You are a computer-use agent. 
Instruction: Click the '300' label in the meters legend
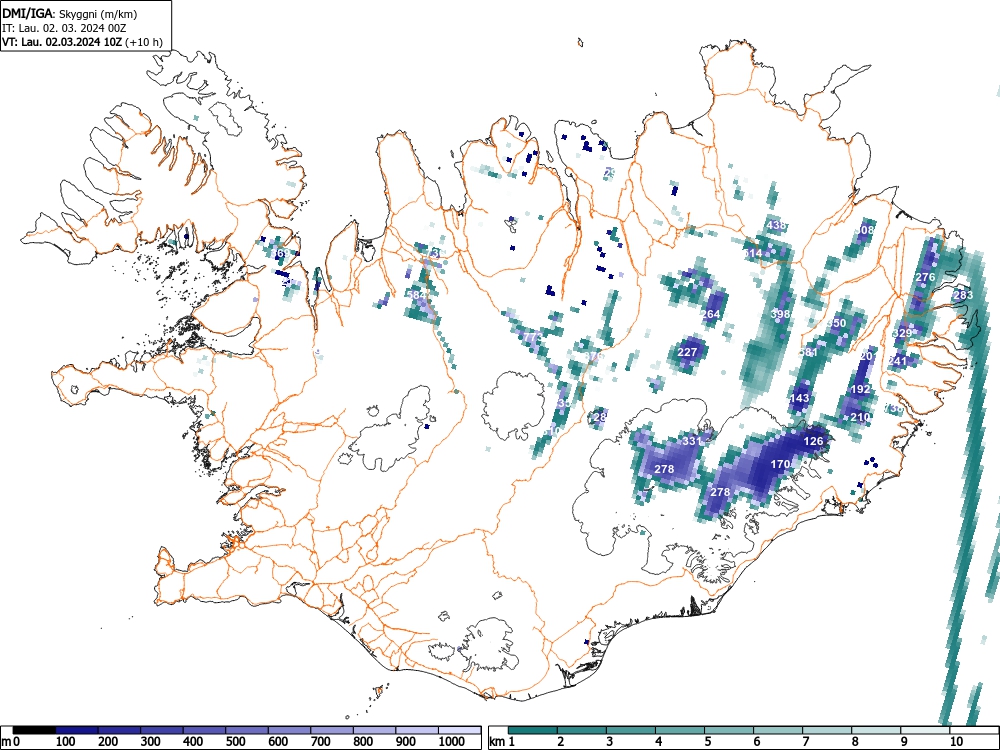(x=151, y=741)
